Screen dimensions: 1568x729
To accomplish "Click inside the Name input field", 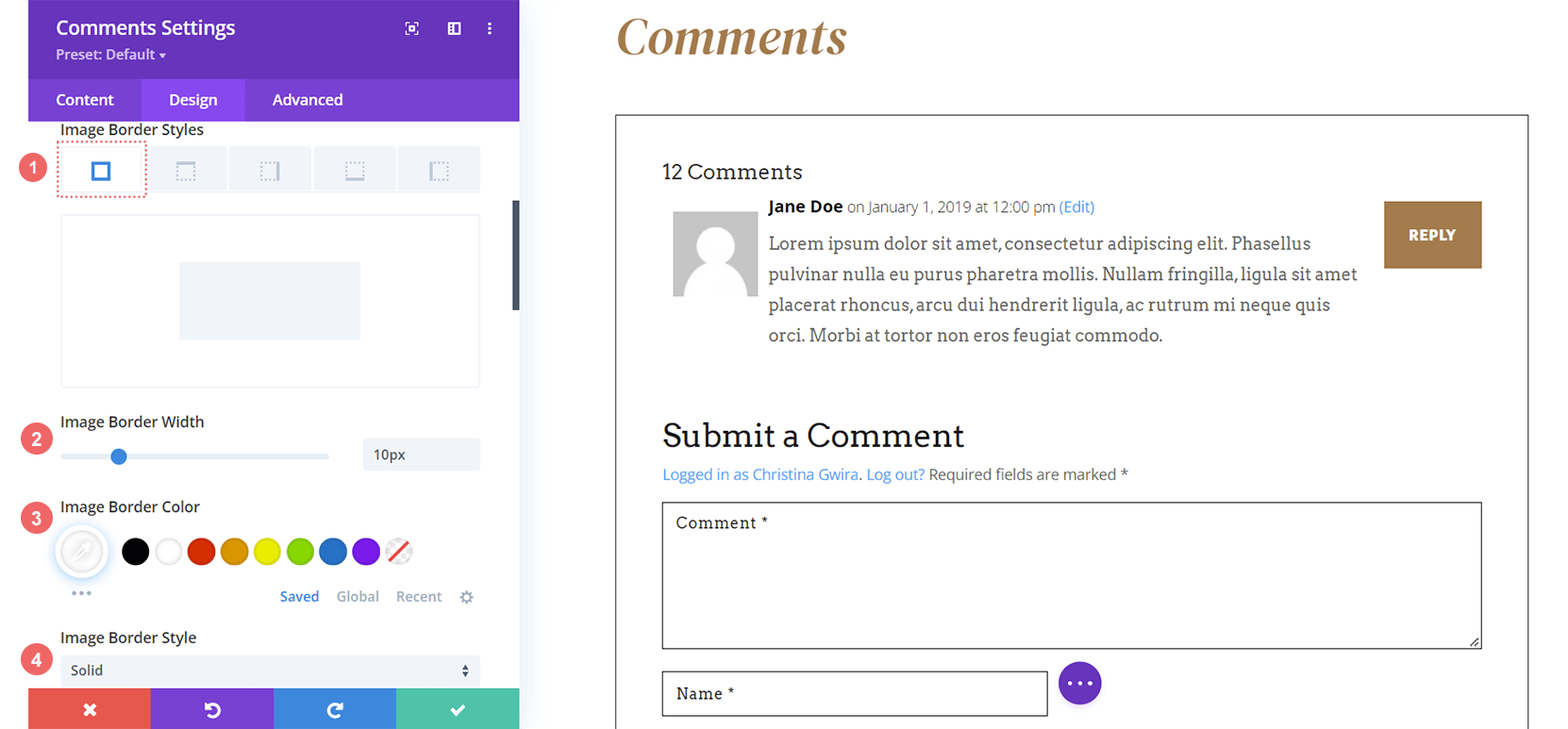I will [x=854, y=693].
